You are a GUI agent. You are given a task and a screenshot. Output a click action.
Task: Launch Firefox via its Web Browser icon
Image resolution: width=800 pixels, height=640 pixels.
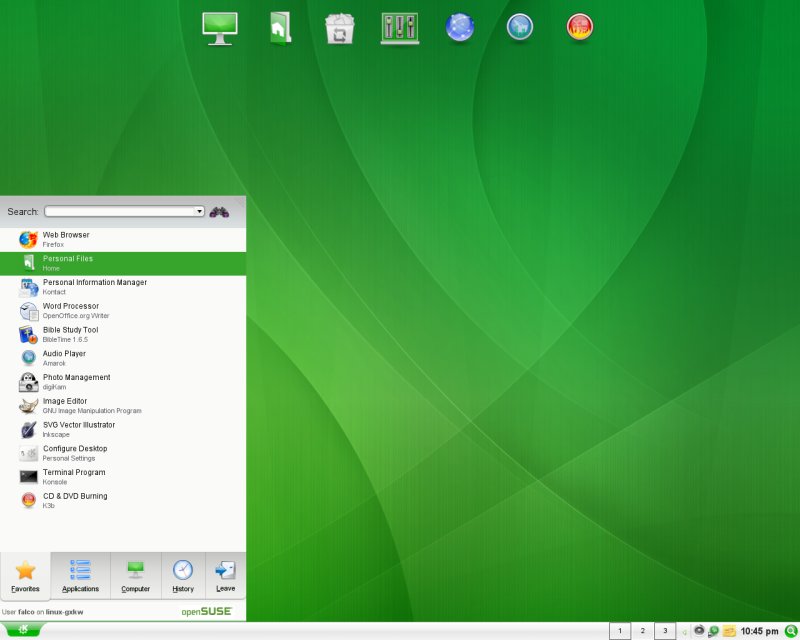click(x=29, y=239)
